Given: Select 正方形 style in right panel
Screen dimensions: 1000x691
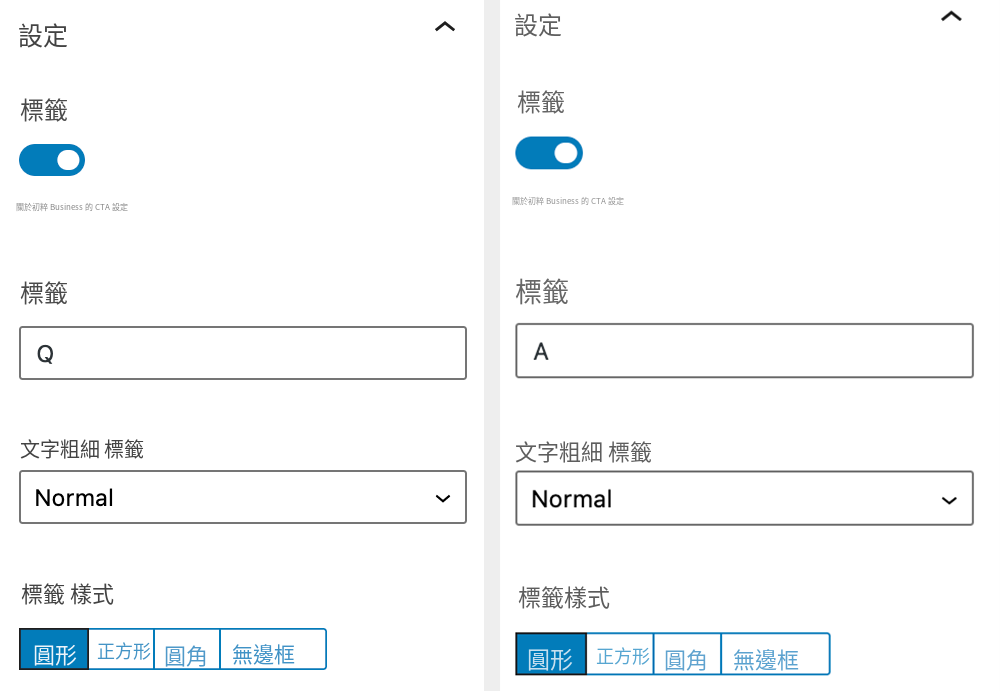Looking at the screenshot, I should point(621,654).
